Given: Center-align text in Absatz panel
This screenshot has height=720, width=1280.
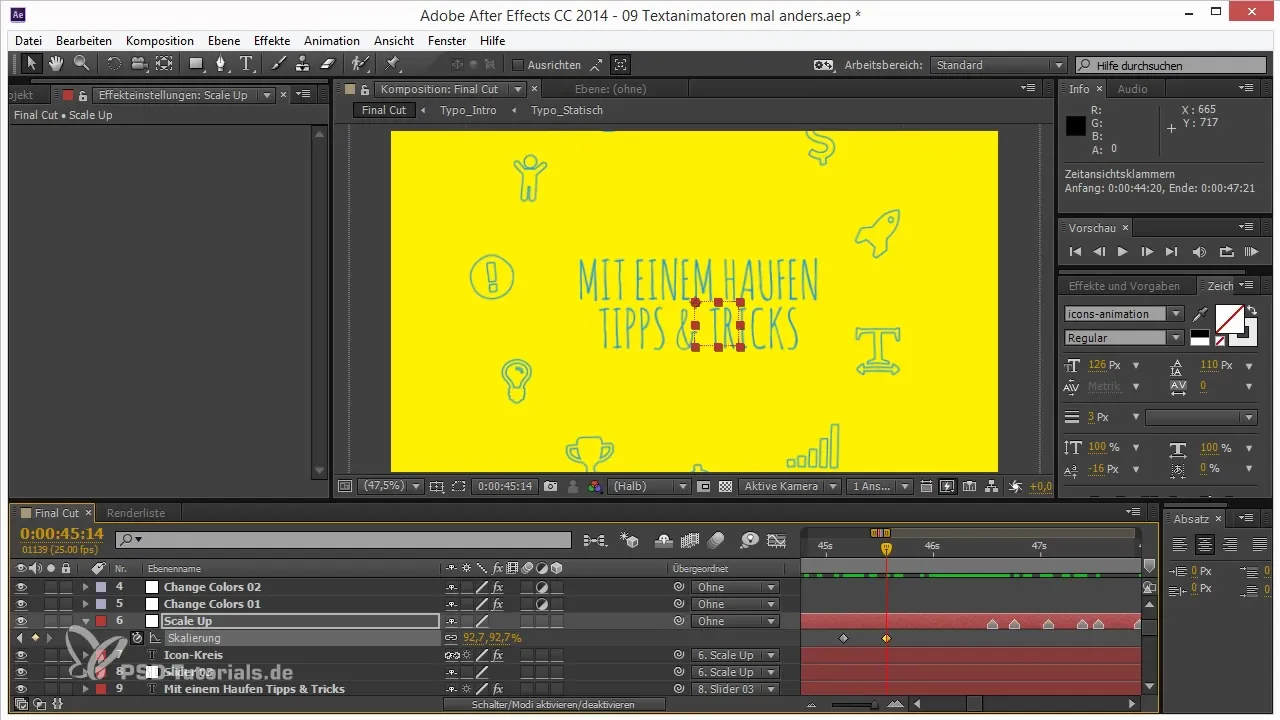Looking at the screenshot, I should pos(1205,545).
